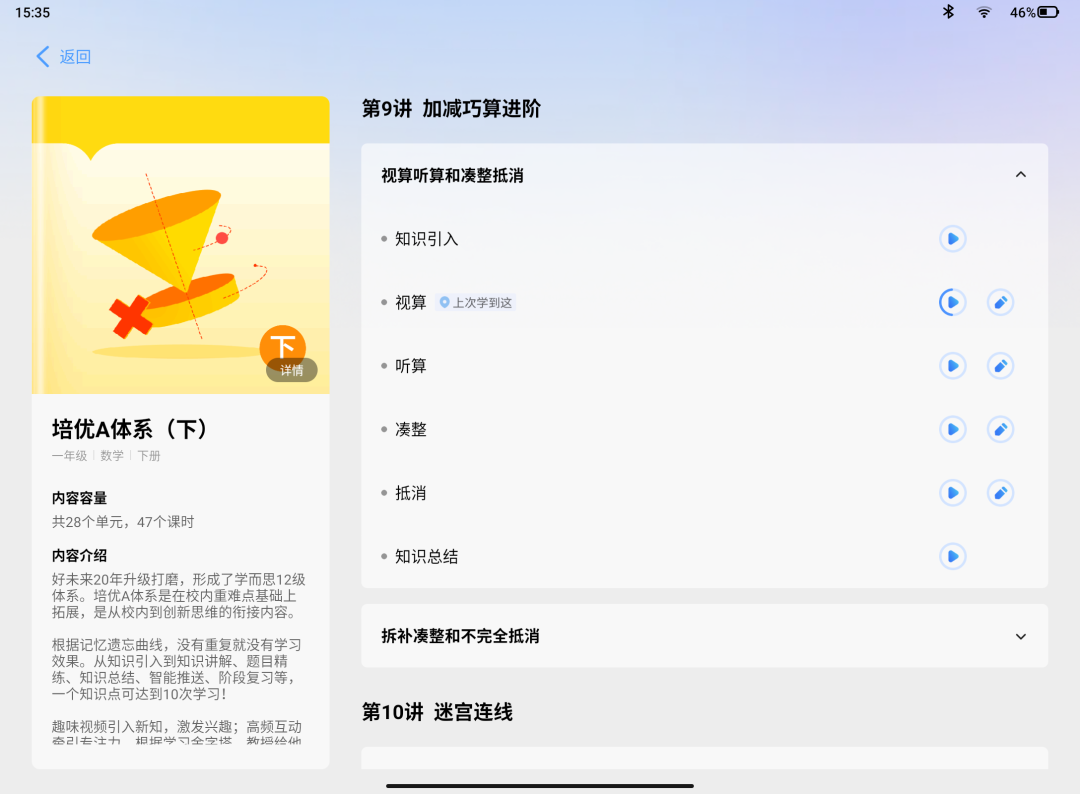Screen dimensions: 1080x794
Task: Tap the 共28个单元，47个课时 text
Action: (123, 522)
